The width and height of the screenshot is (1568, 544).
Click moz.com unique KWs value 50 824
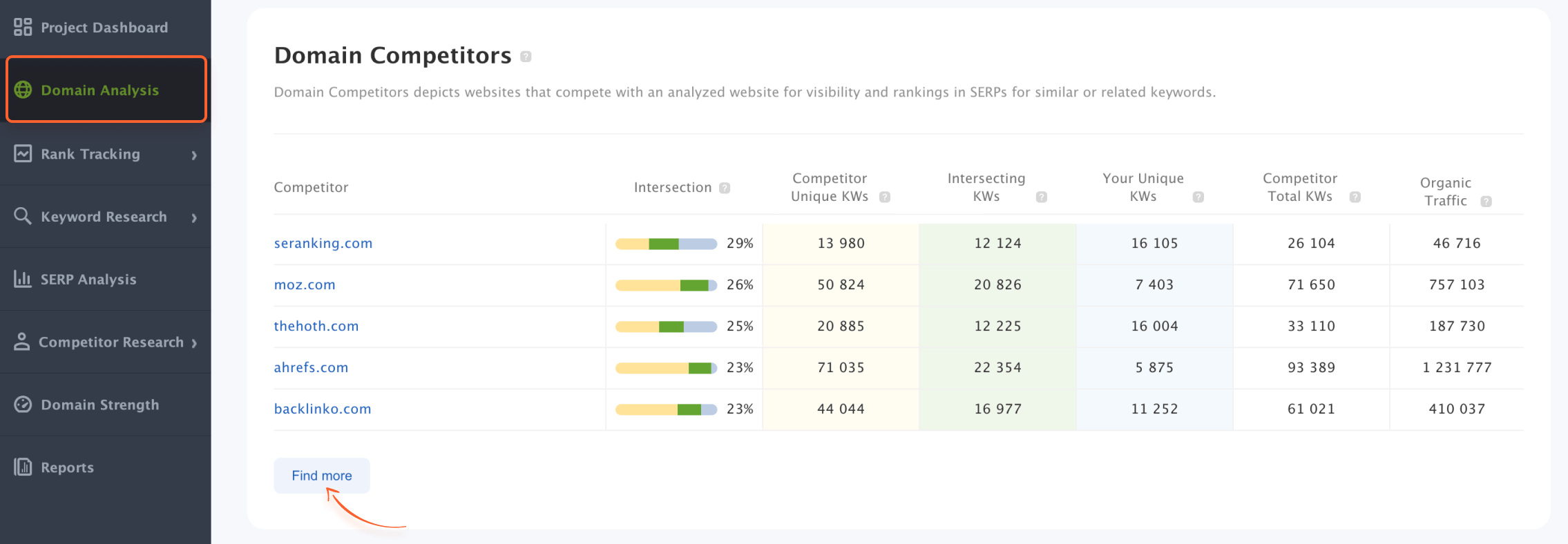coord(841,284)
